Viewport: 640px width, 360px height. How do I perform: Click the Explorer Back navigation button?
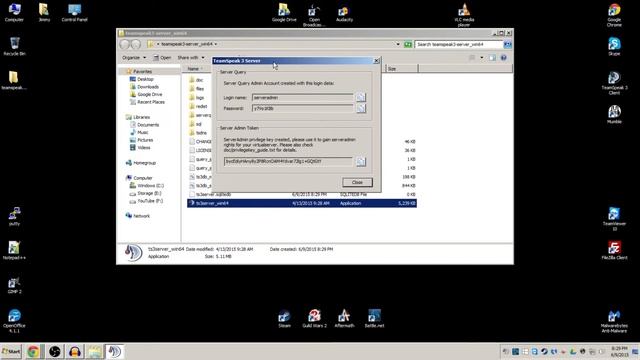point(125,44)
